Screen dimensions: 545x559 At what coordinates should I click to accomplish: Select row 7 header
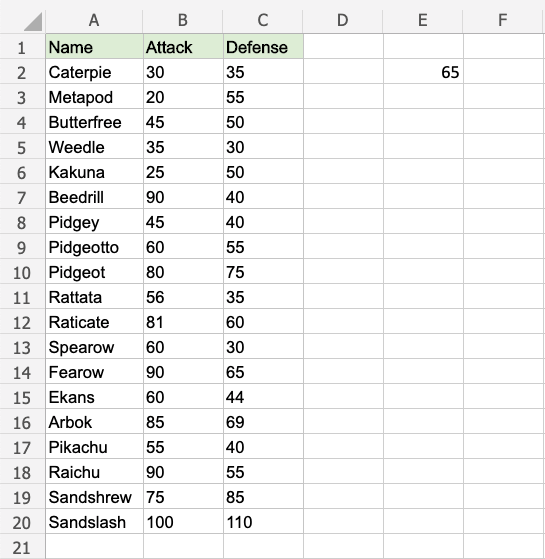point(22,198)
